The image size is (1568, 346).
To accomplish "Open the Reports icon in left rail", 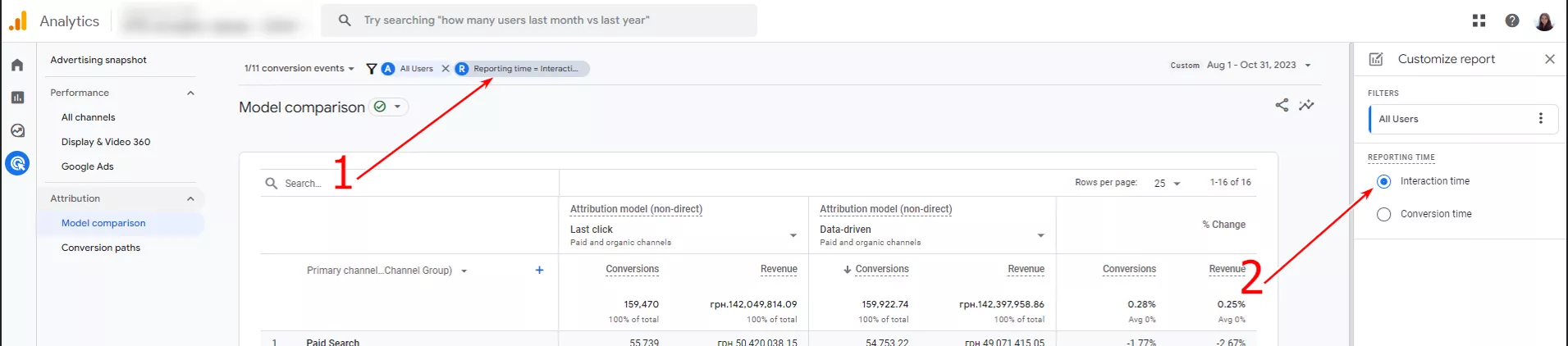I will coord(17,98).
